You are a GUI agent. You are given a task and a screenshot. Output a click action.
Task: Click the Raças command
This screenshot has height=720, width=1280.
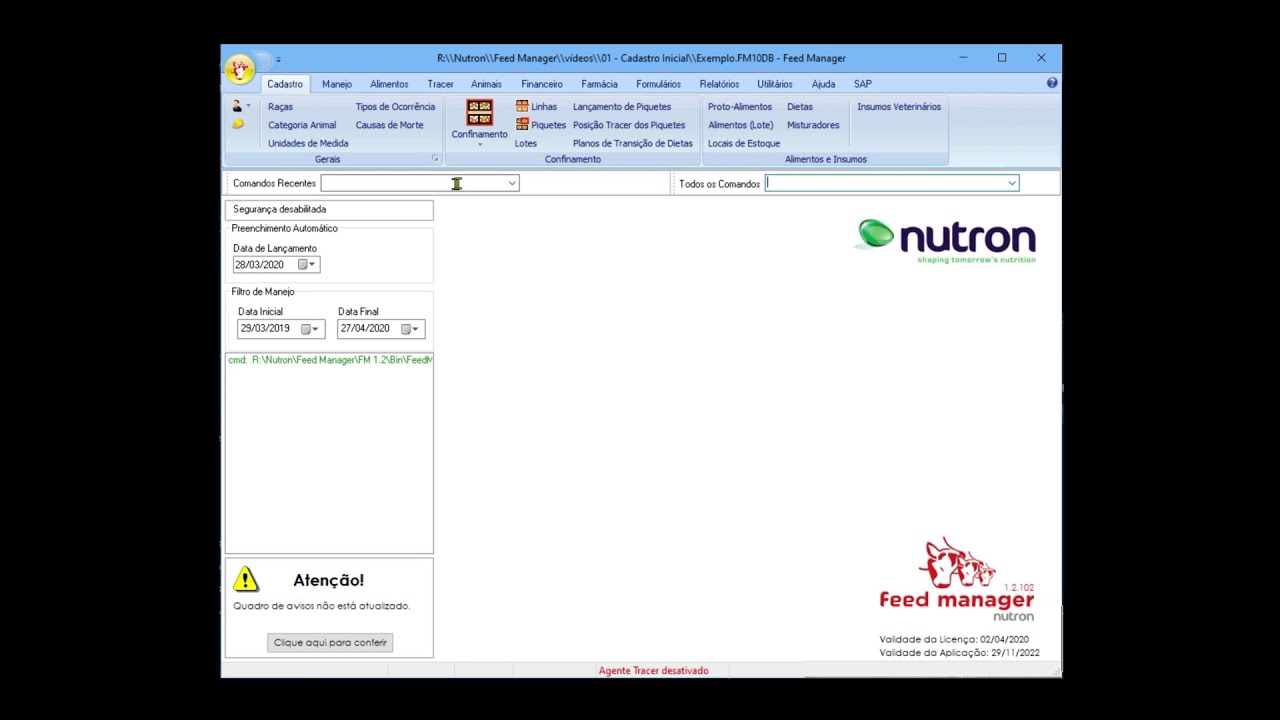(x=280, y=107)
